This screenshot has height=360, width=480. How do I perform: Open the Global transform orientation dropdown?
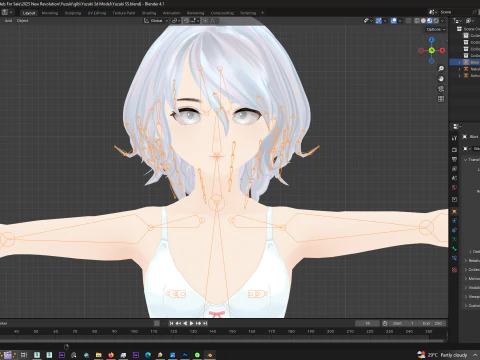(x=156, y=21)
